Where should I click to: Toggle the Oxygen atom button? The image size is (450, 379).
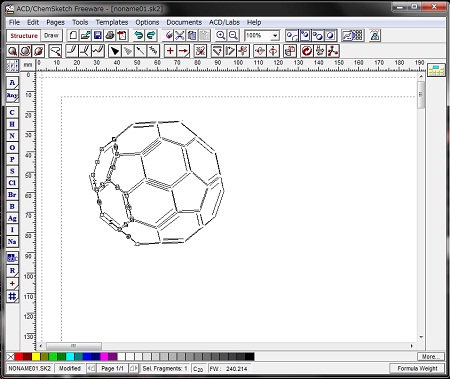pos(12,147)
